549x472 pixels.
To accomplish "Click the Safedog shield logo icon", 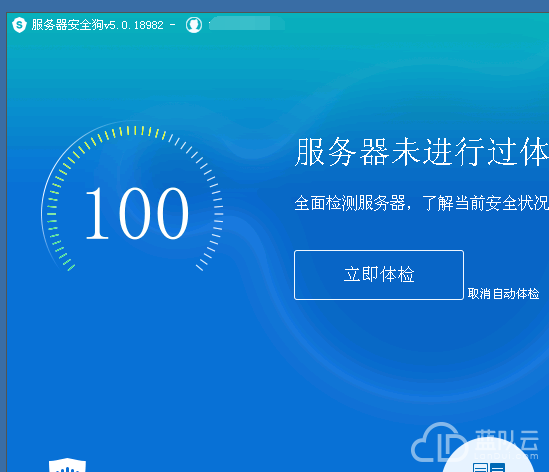I will [19, 25].
